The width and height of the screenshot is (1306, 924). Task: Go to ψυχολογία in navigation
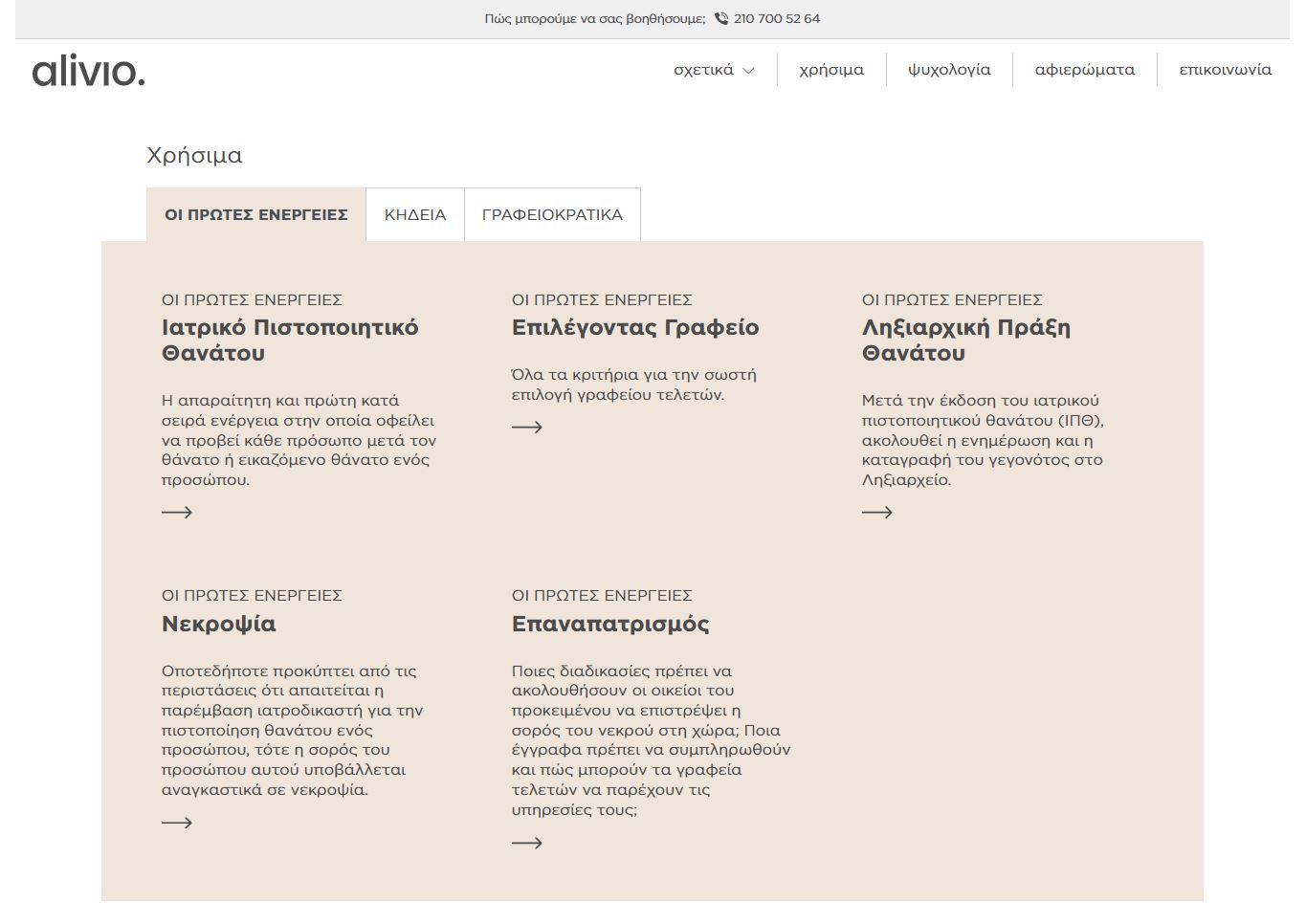pos(949,70)
